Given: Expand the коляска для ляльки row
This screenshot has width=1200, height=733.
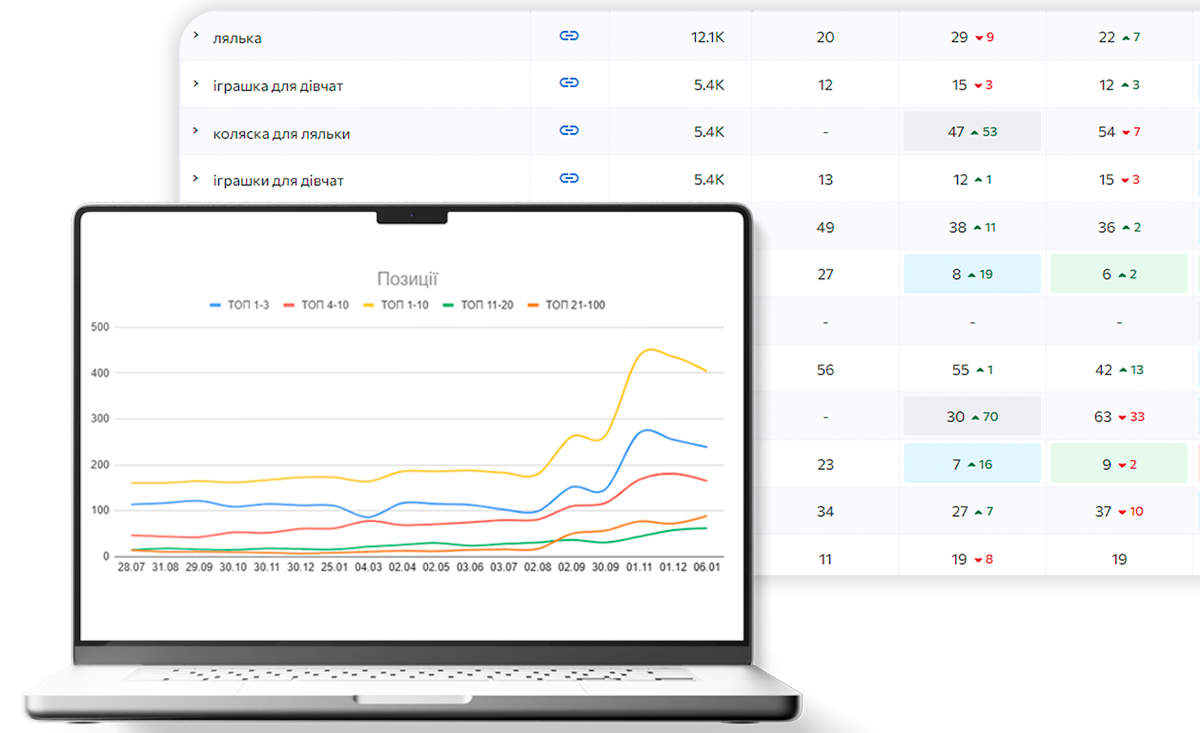Looking at the screenshot, I should [x=196, y=132].
